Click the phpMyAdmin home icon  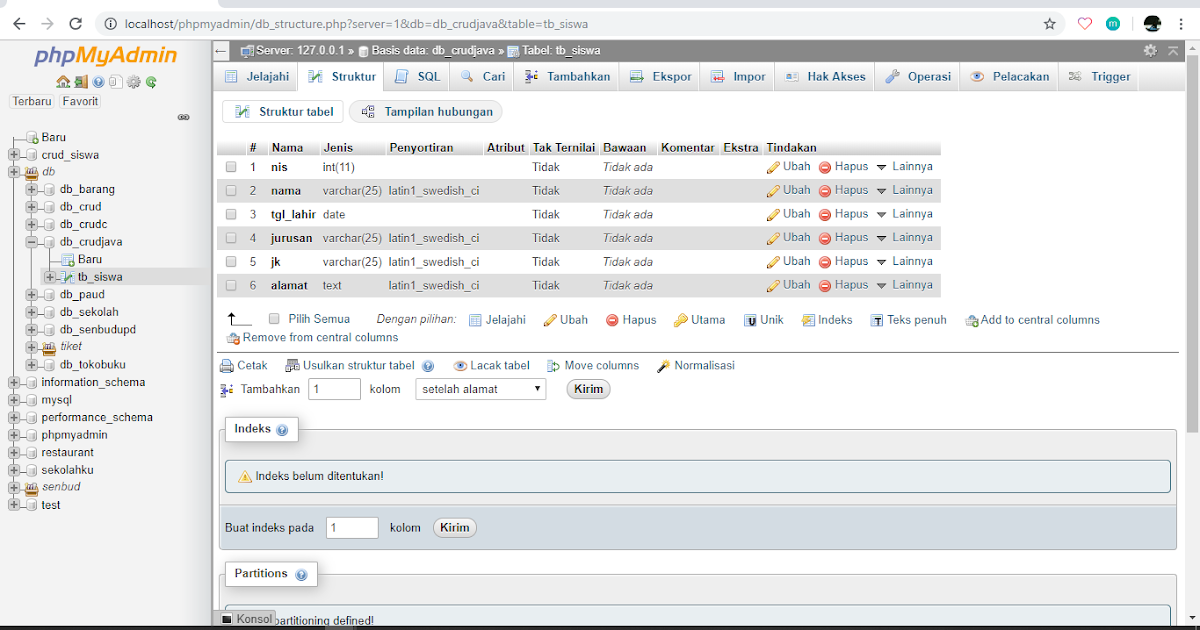click(63, 82)
